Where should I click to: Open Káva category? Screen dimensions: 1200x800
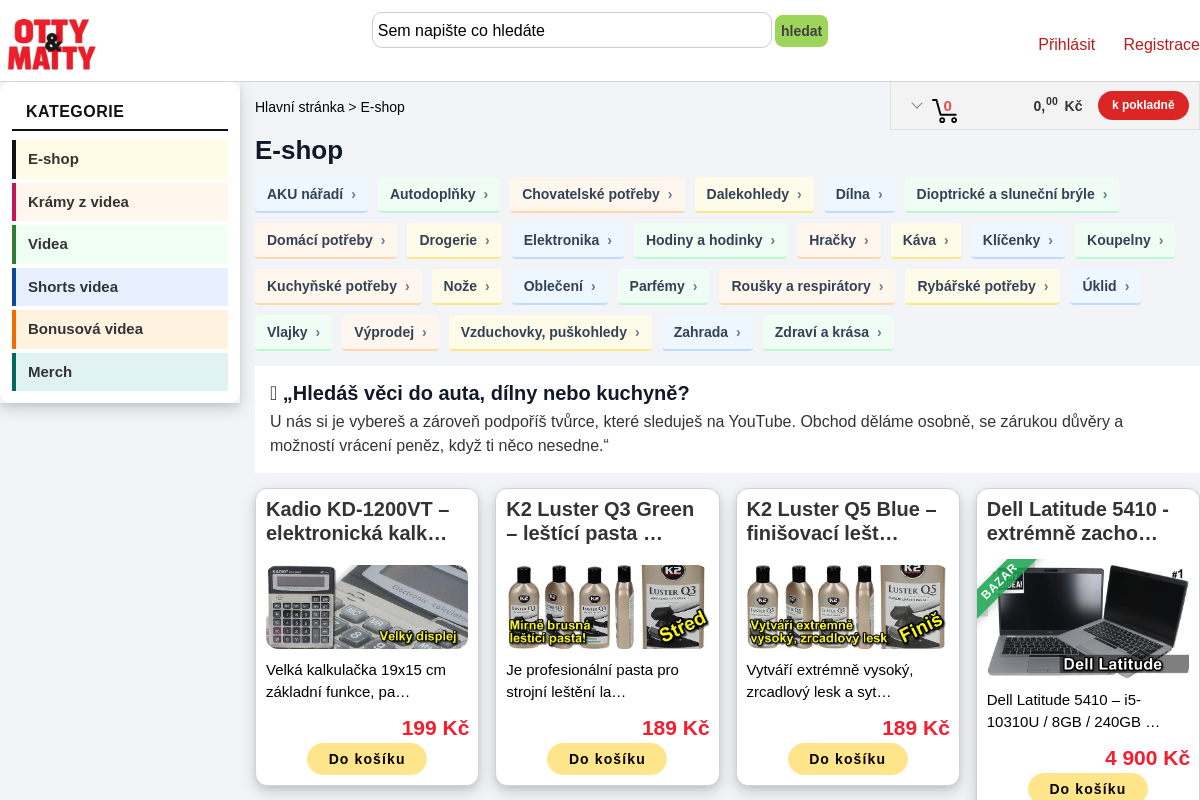926,240
